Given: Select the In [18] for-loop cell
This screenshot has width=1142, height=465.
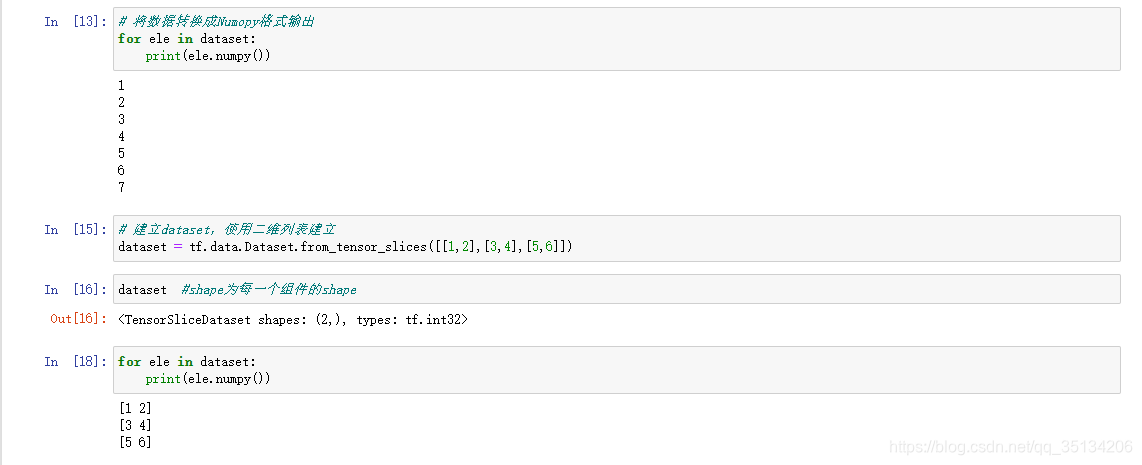Looking at the screenshot, I should [616, 370].
